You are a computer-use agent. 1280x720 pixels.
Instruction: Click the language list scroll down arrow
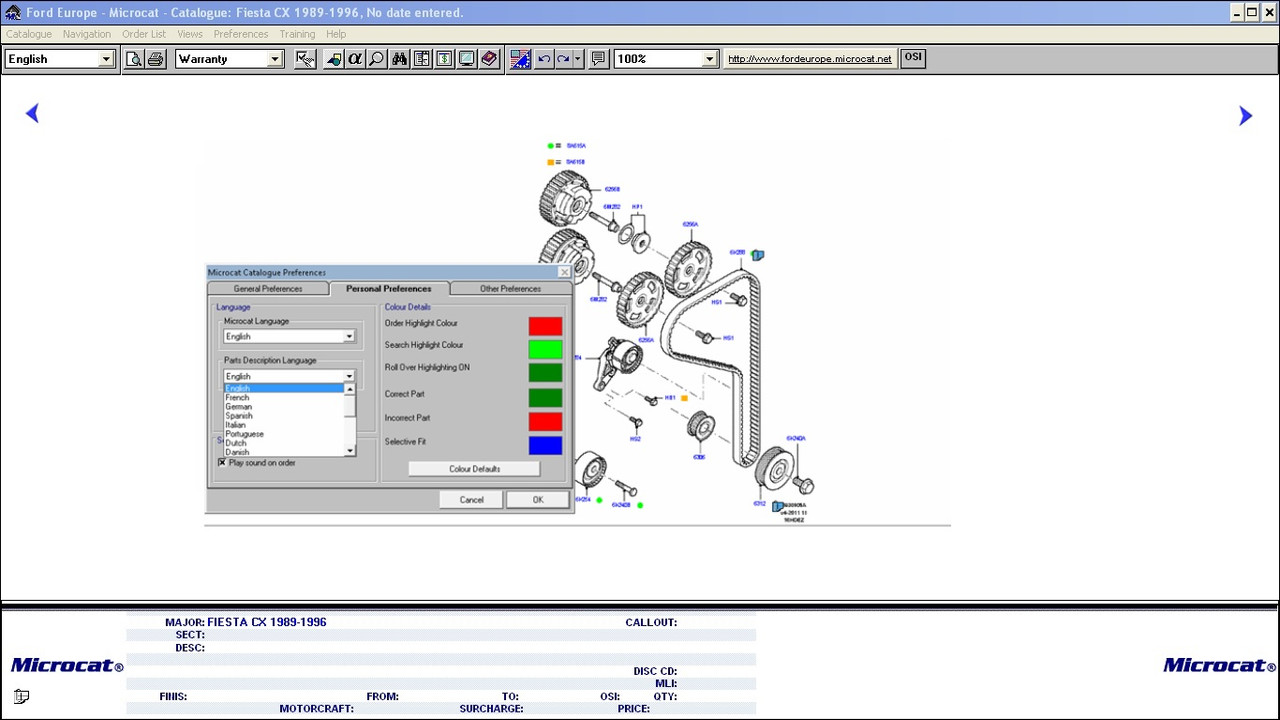pyautogui.click(x=350, y=452)
